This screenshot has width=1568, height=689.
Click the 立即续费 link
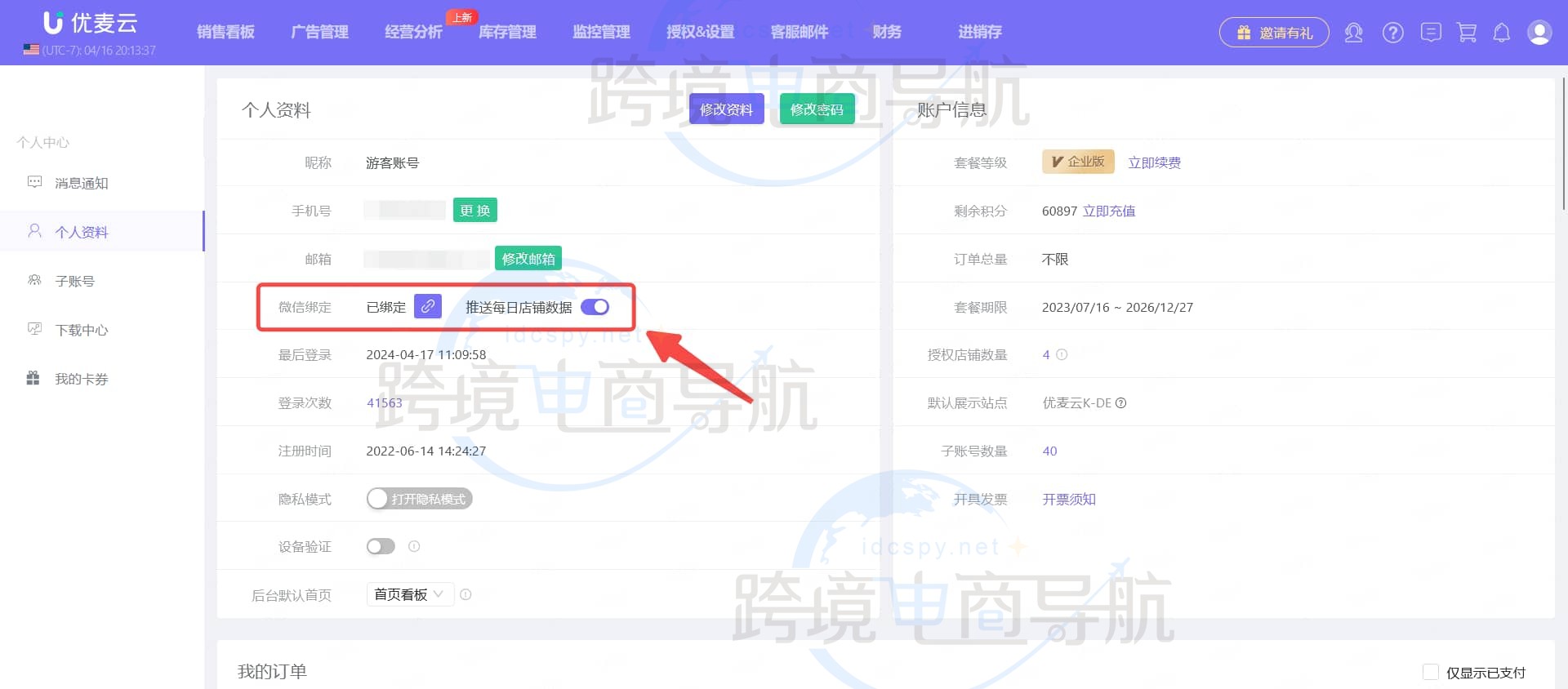point(1154,162)
